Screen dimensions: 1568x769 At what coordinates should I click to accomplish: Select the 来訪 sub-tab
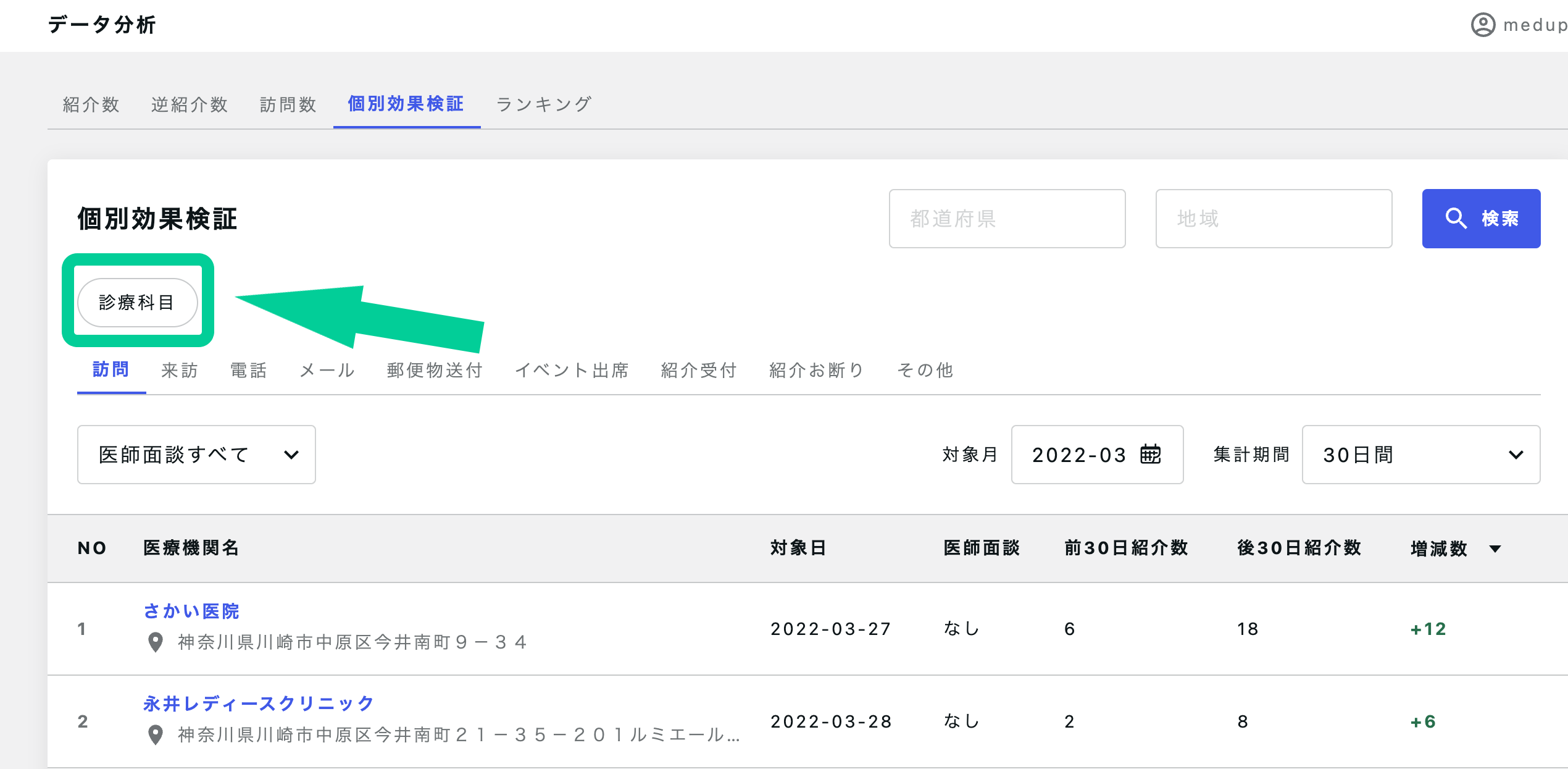(x=180, y=370)
